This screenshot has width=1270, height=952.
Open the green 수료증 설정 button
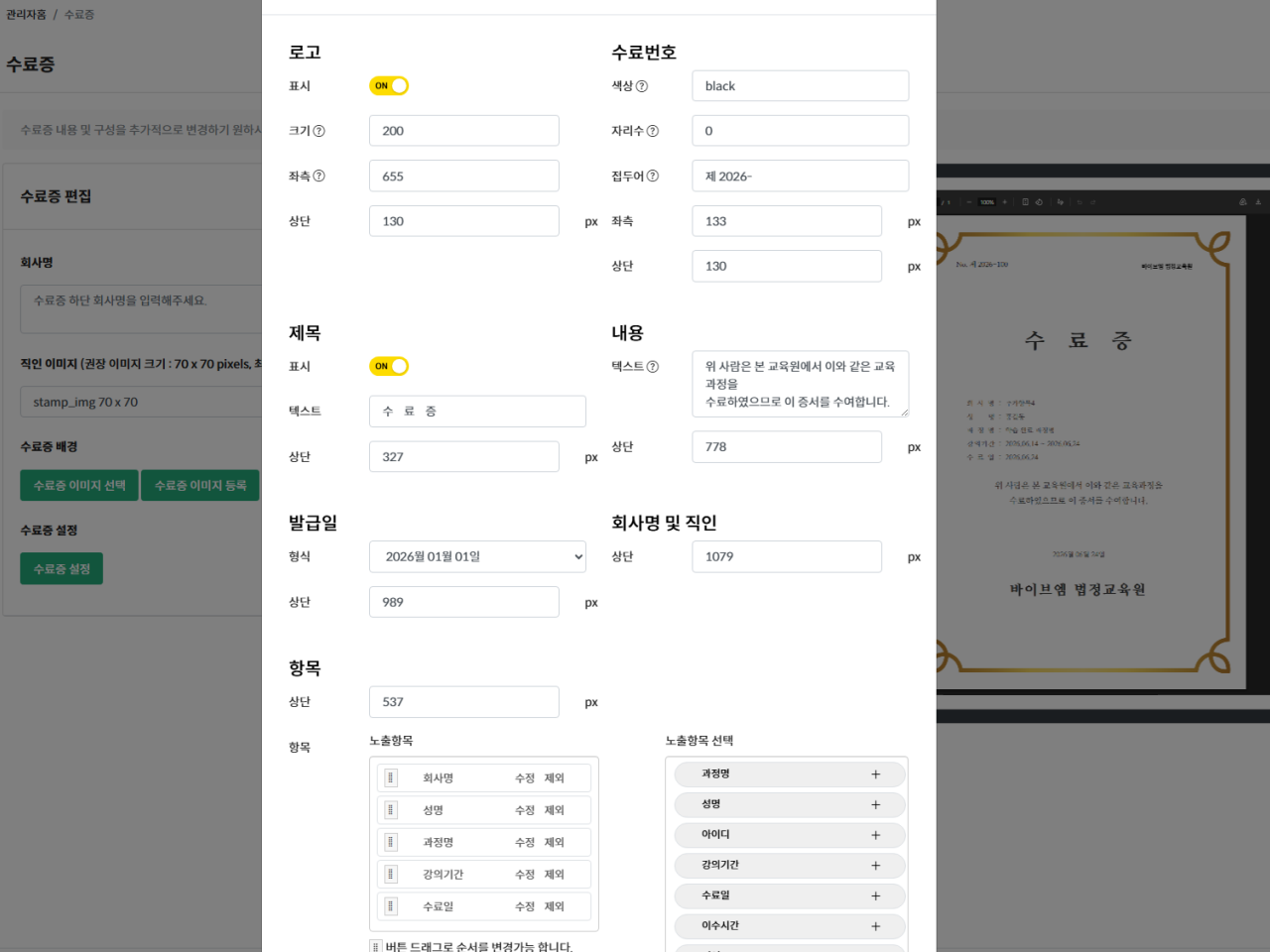[62, 569]
